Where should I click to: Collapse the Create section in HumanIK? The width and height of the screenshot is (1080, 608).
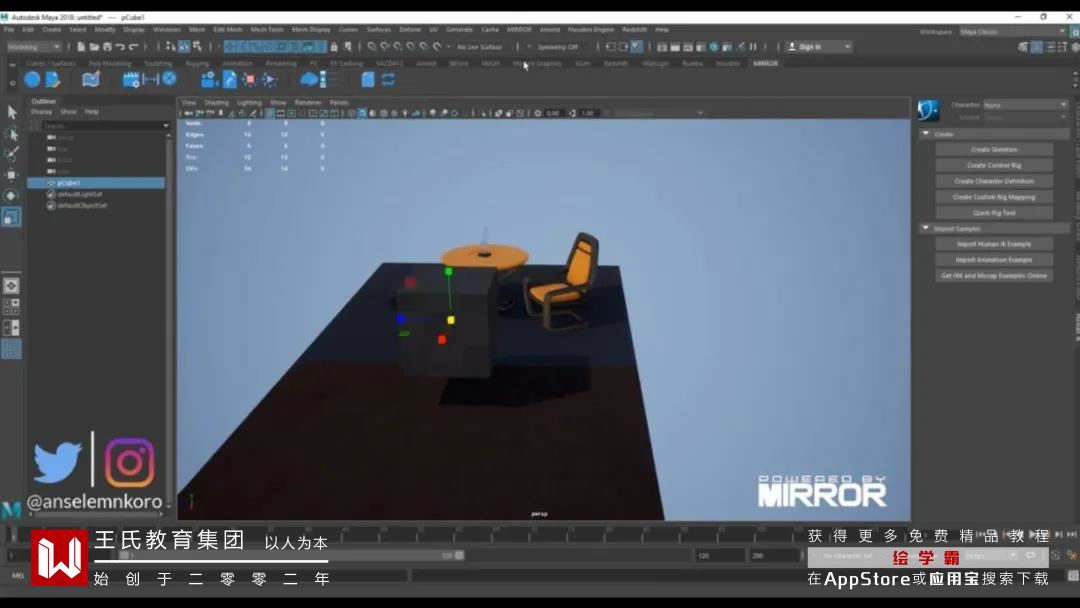[926, 134]
